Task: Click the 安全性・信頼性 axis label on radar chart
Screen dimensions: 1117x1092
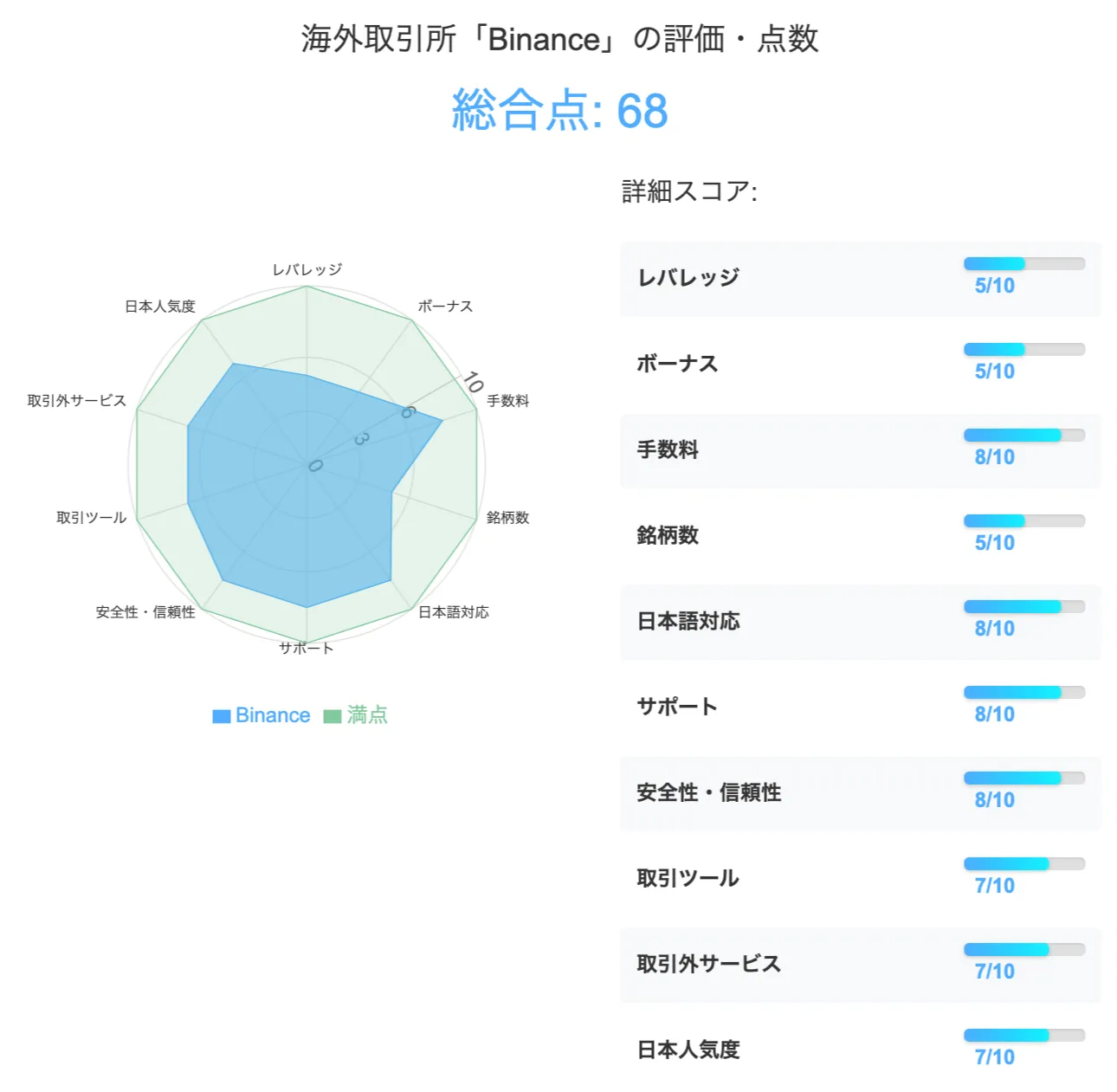Action: (145, 612)
